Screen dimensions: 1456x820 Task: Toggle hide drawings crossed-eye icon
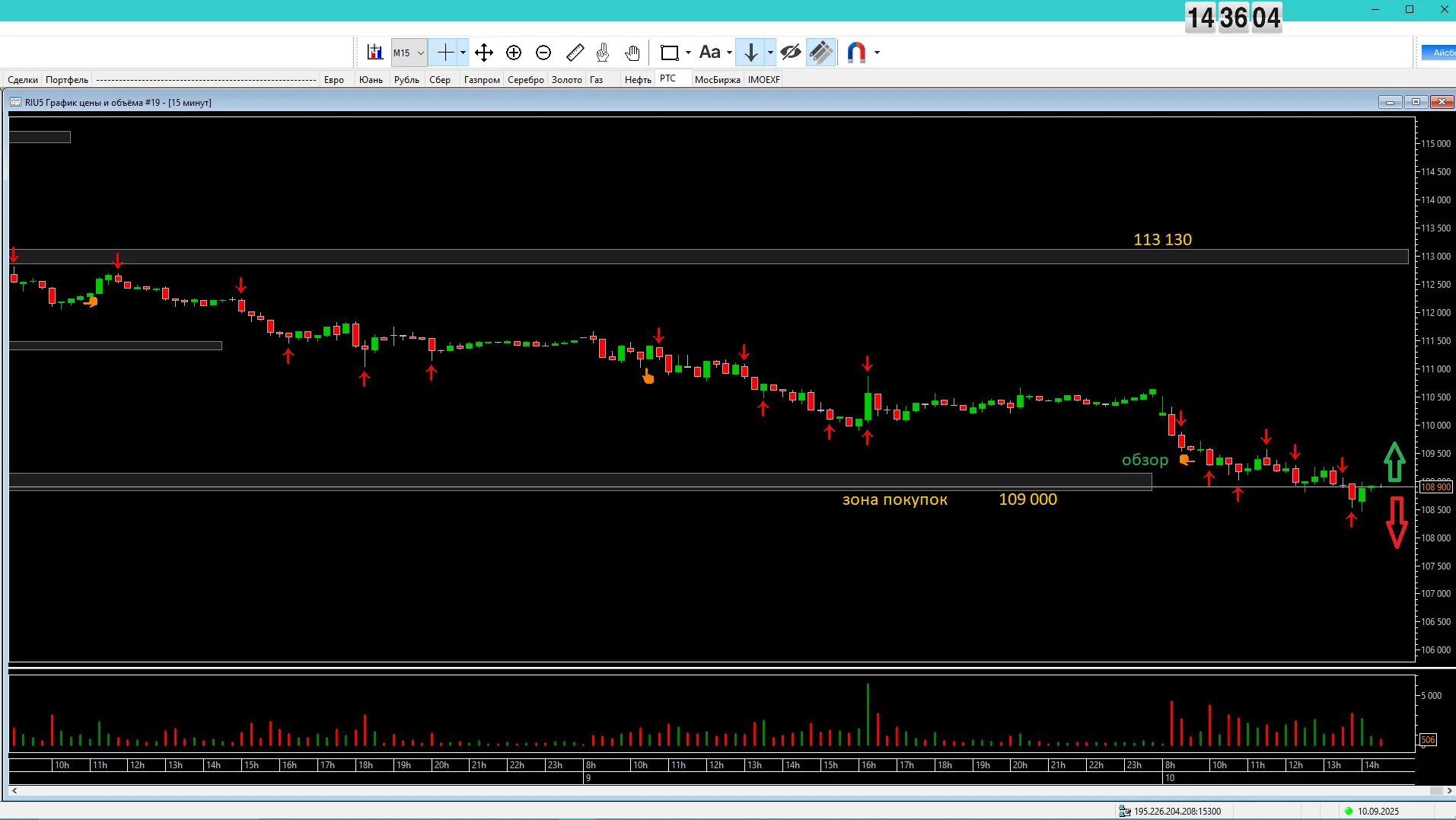[x=791, y=53]
